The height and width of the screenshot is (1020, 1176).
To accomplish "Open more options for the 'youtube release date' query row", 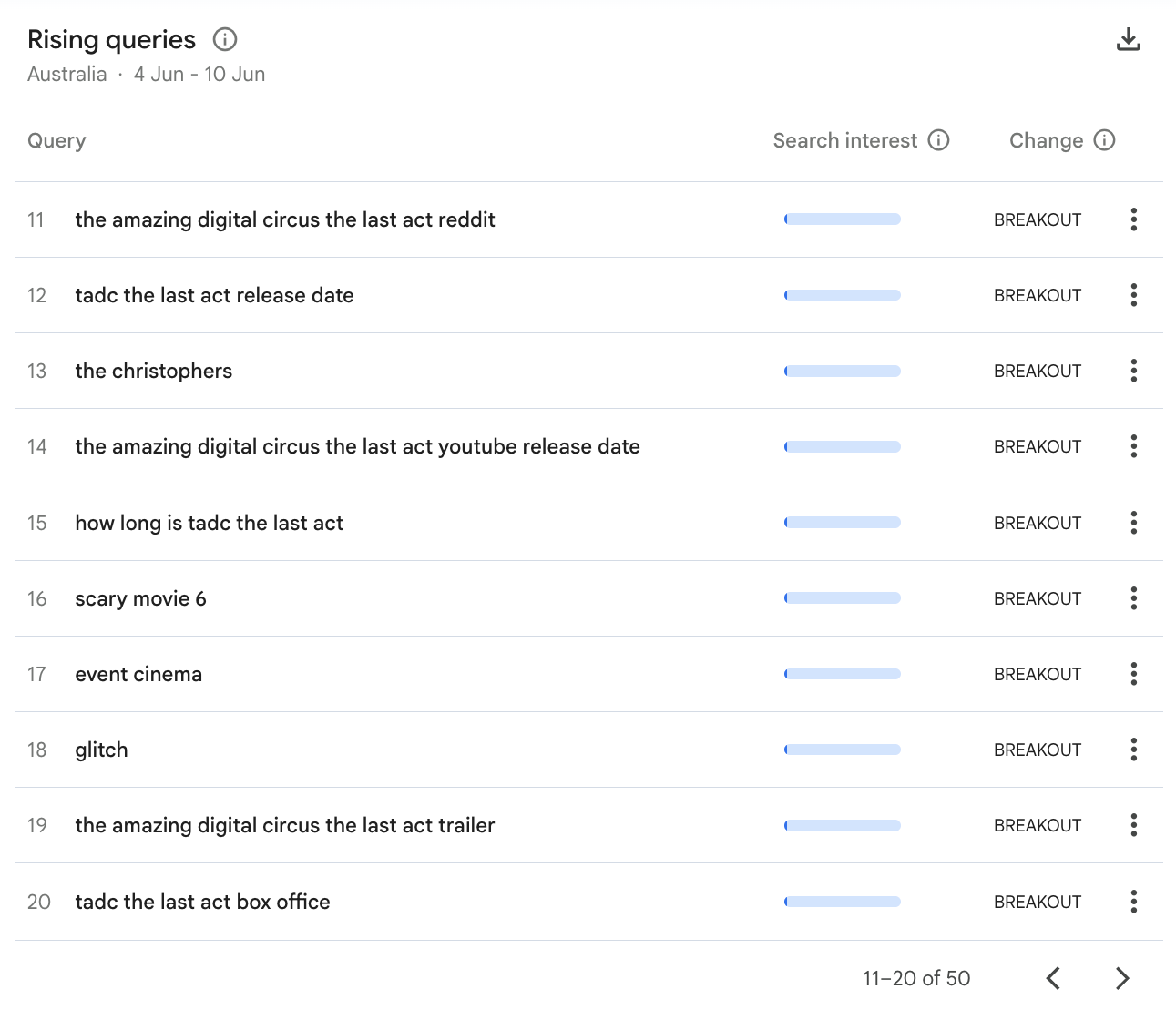I will pyautogui.click(x=1133, y=446).
